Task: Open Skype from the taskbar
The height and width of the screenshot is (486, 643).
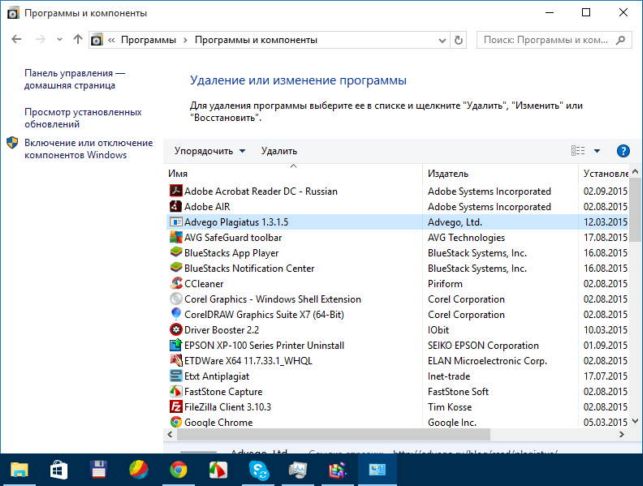Action: 259,470
